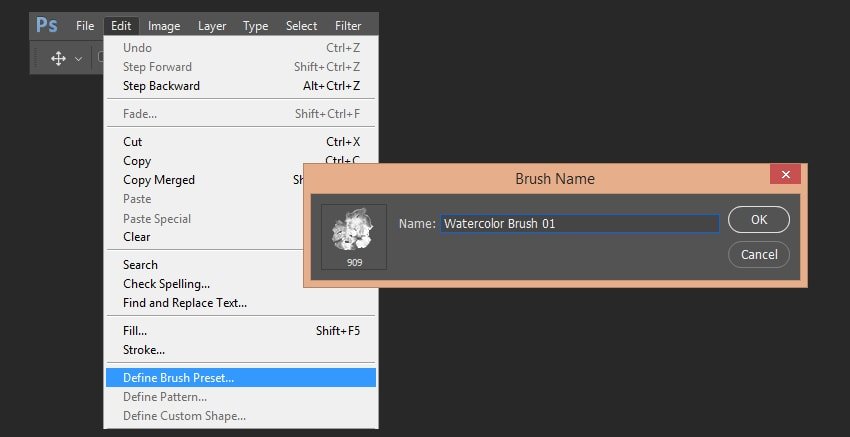Open the Type menu

256,26
